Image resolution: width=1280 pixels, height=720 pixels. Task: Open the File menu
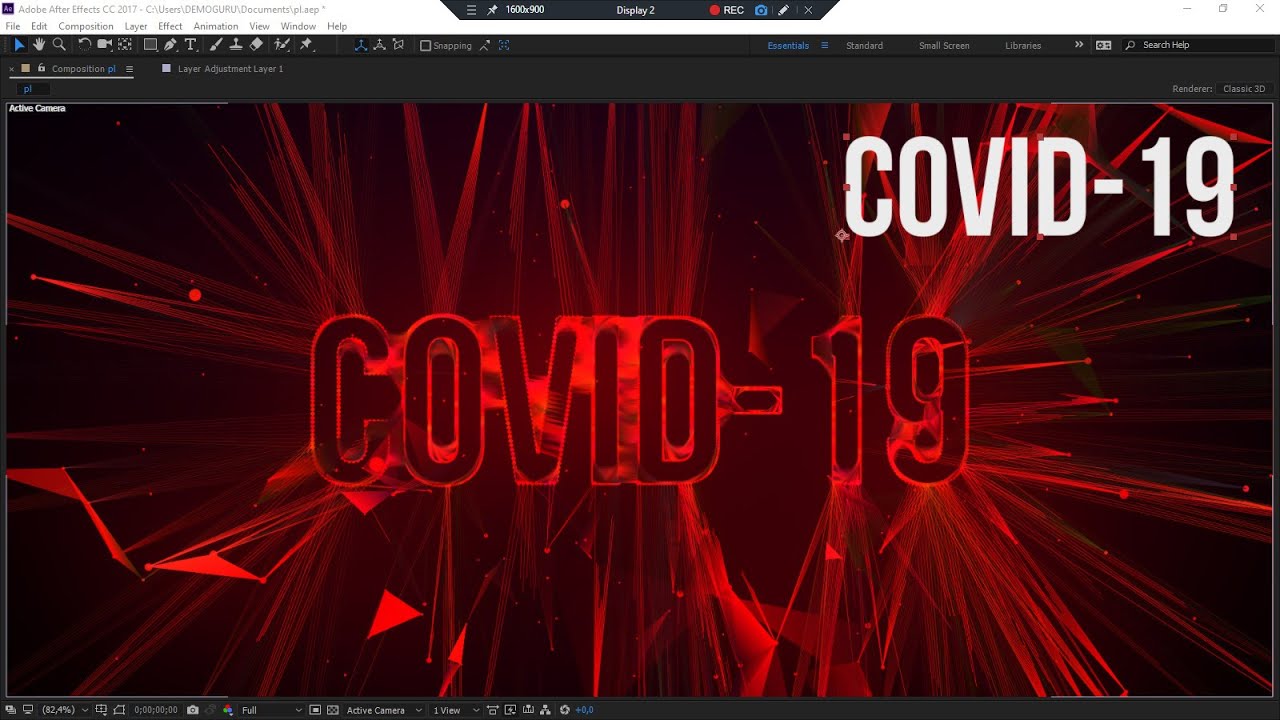13,26
